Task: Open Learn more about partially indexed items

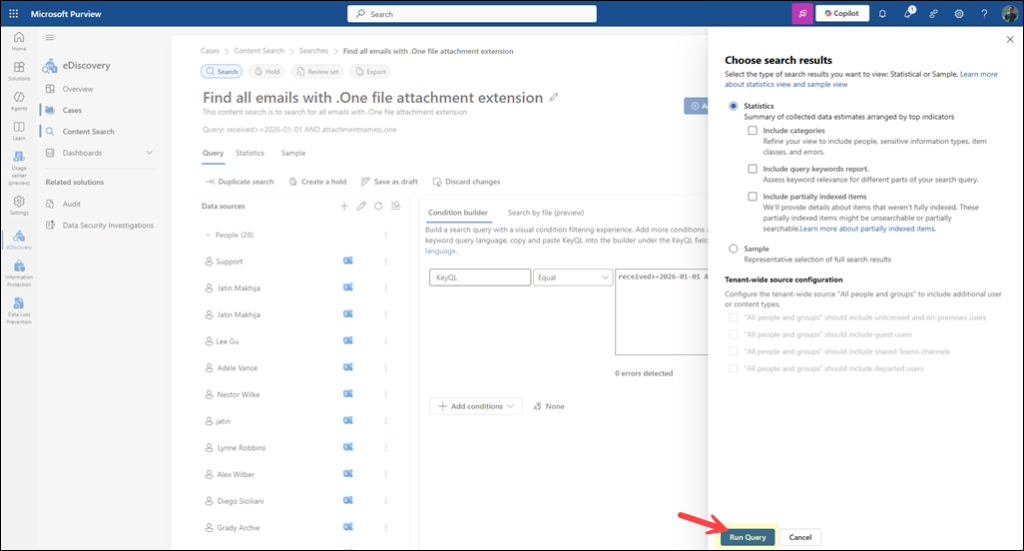Action: tap(868, 228)
